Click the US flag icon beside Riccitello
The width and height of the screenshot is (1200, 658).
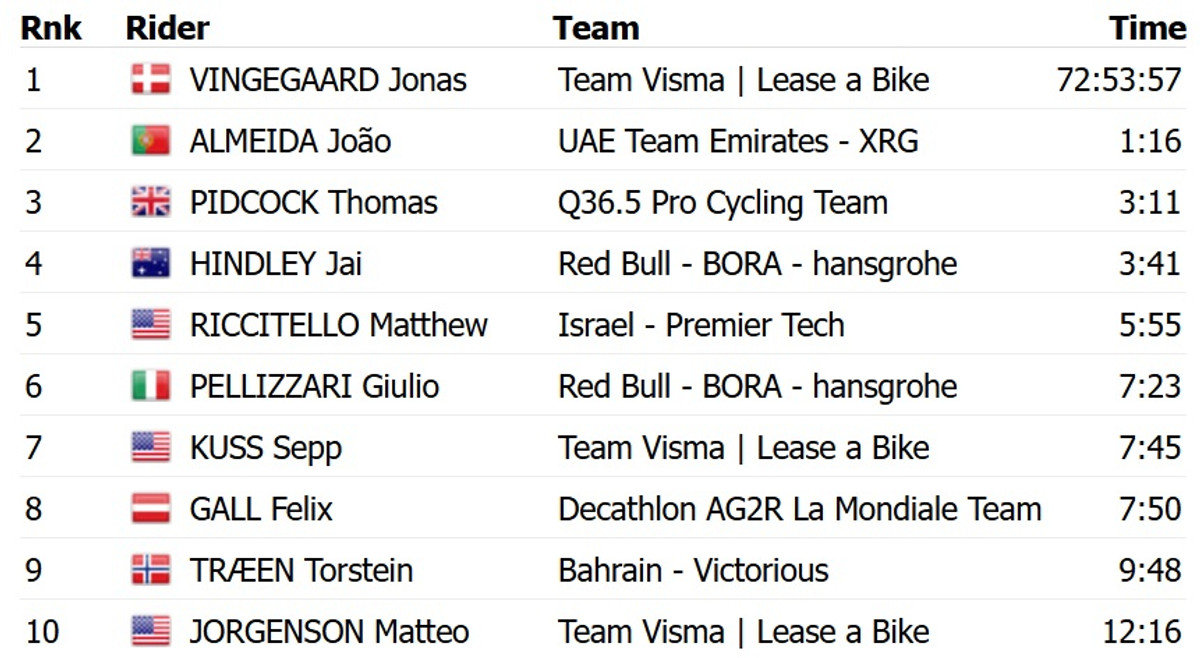(151, 325)
